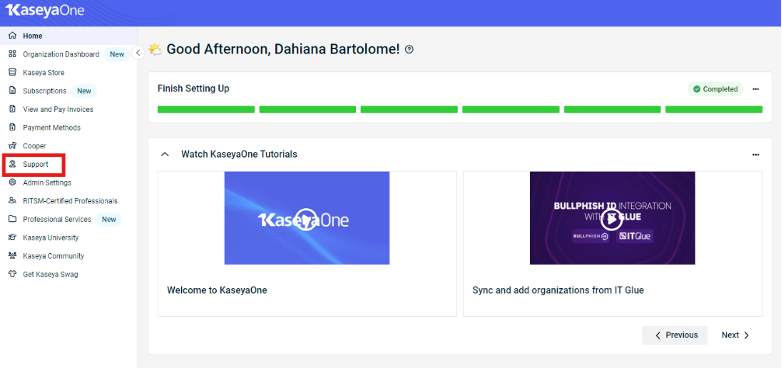Play the BullPhish ID integration video
Viewport: 782px width, 368px height.
612,218
